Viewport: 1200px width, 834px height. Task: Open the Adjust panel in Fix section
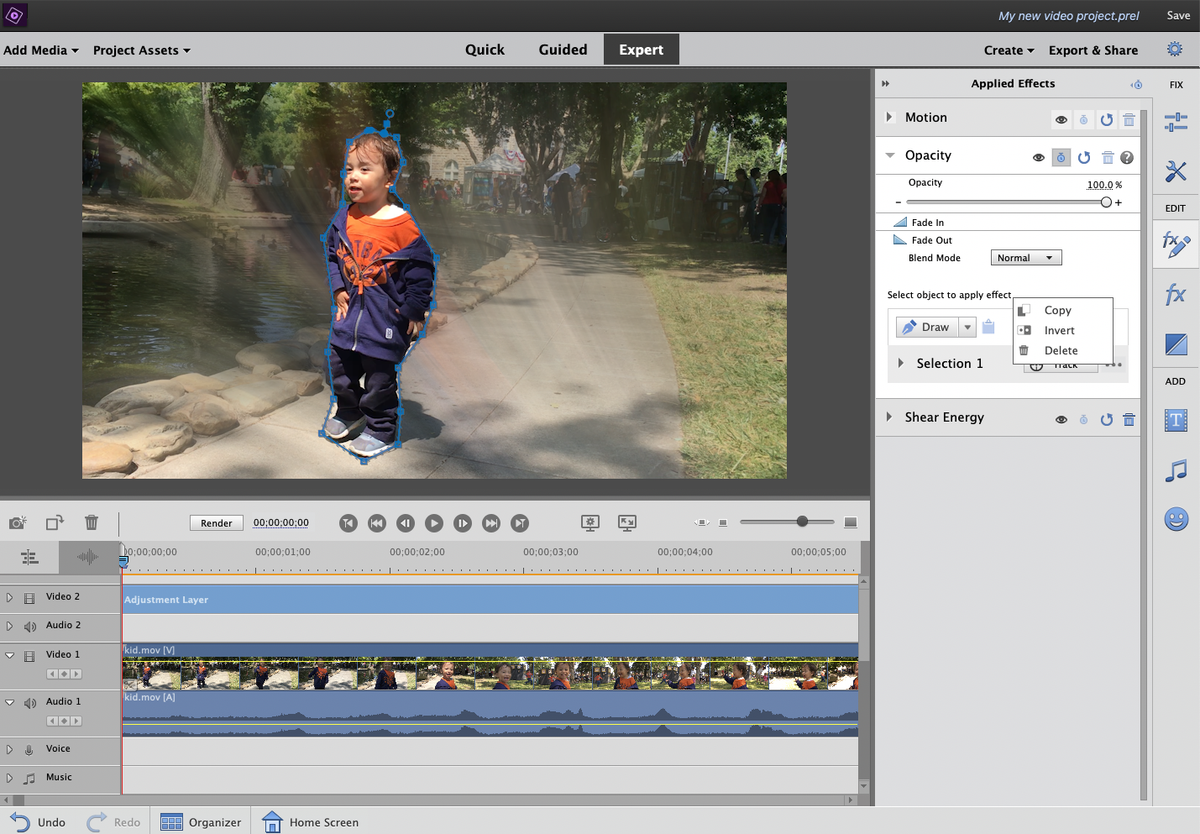(x=1175, y=121)
